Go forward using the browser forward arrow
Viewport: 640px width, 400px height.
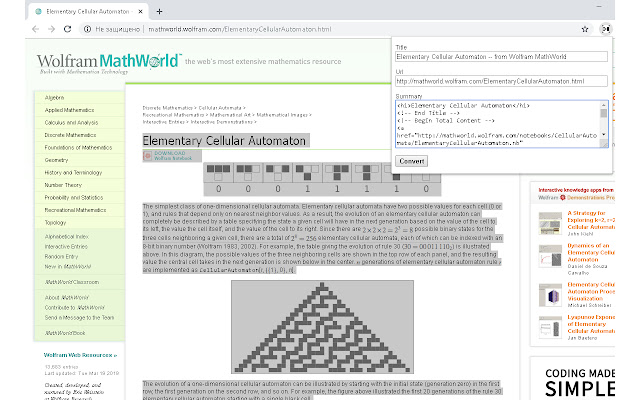tap(51, 29)
